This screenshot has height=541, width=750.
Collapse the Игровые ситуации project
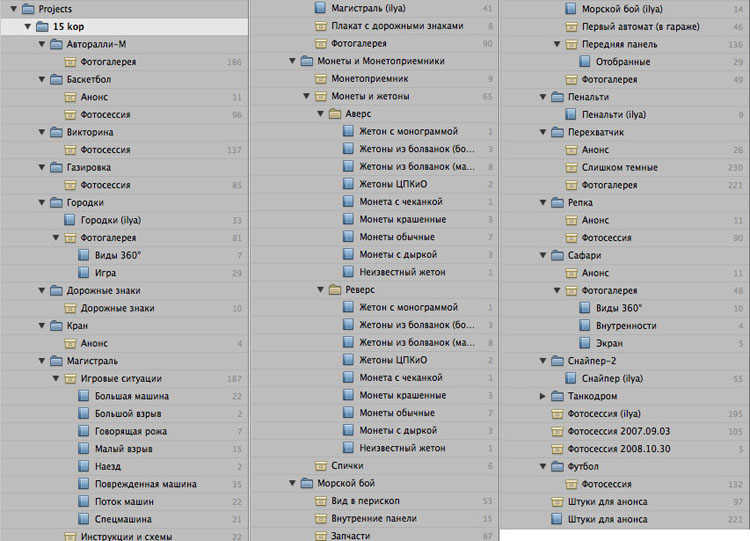[55, 378]
